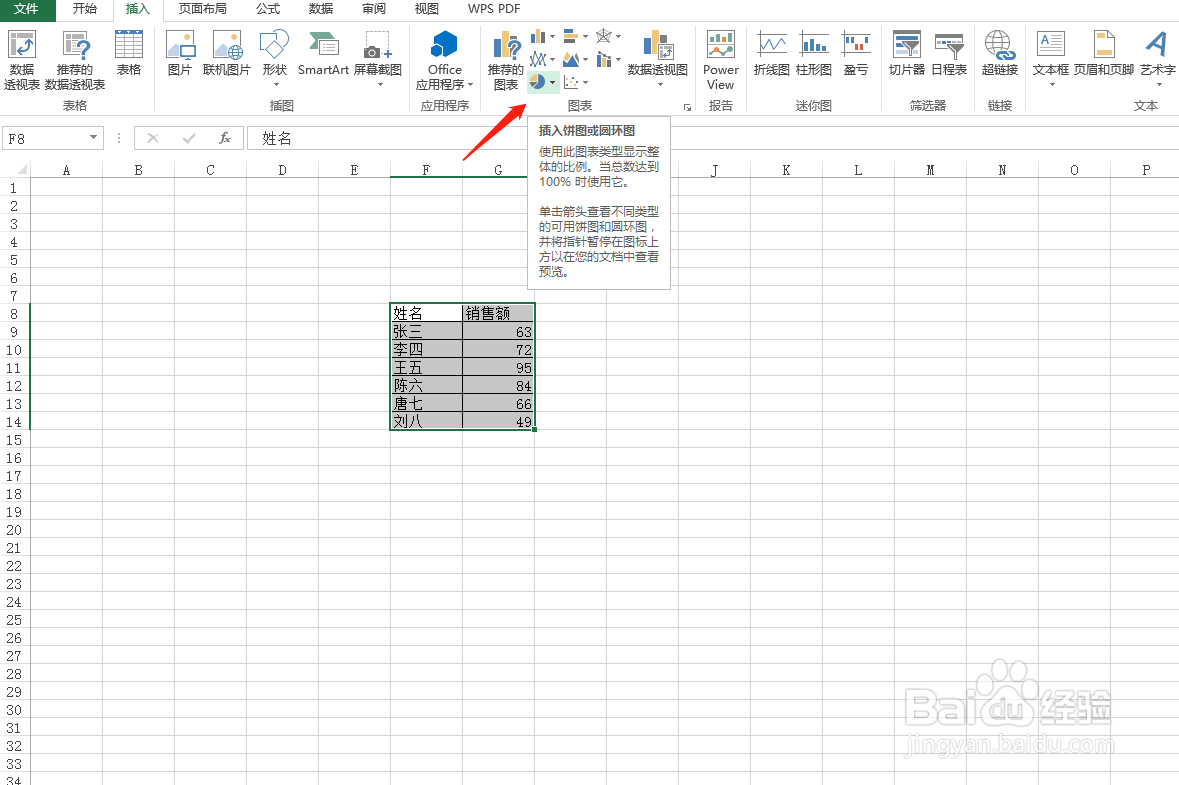
Task: Insert a win/loss sparkline (盈亏)
Action: point(856,54)
